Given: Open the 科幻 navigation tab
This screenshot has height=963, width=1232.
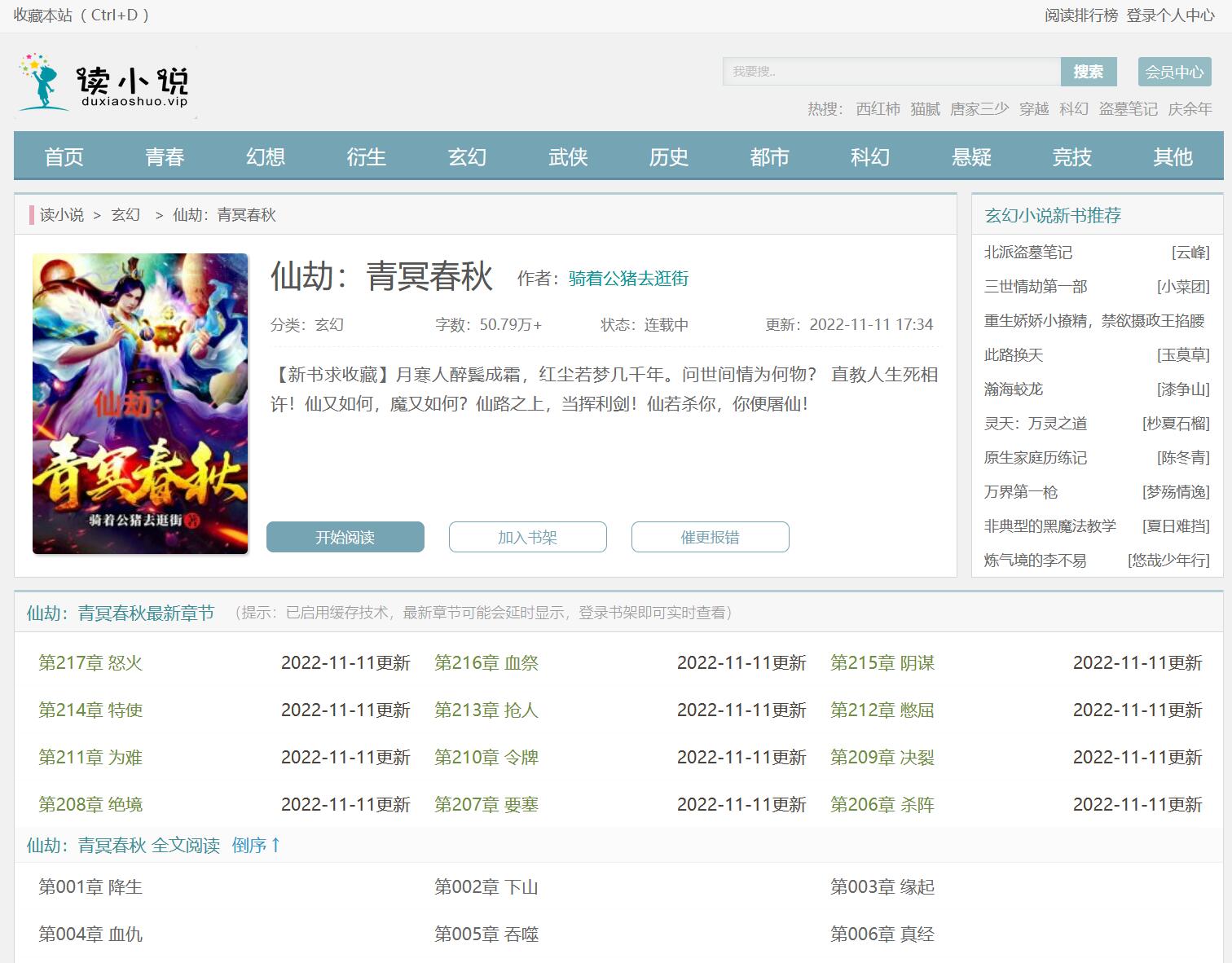Looking at the screenshot, I should (871, 156).
